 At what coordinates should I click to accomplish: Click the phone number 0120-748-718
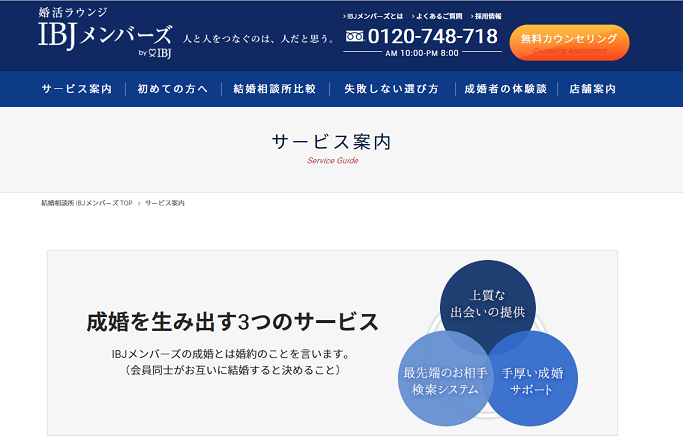(x=433, y=36)
